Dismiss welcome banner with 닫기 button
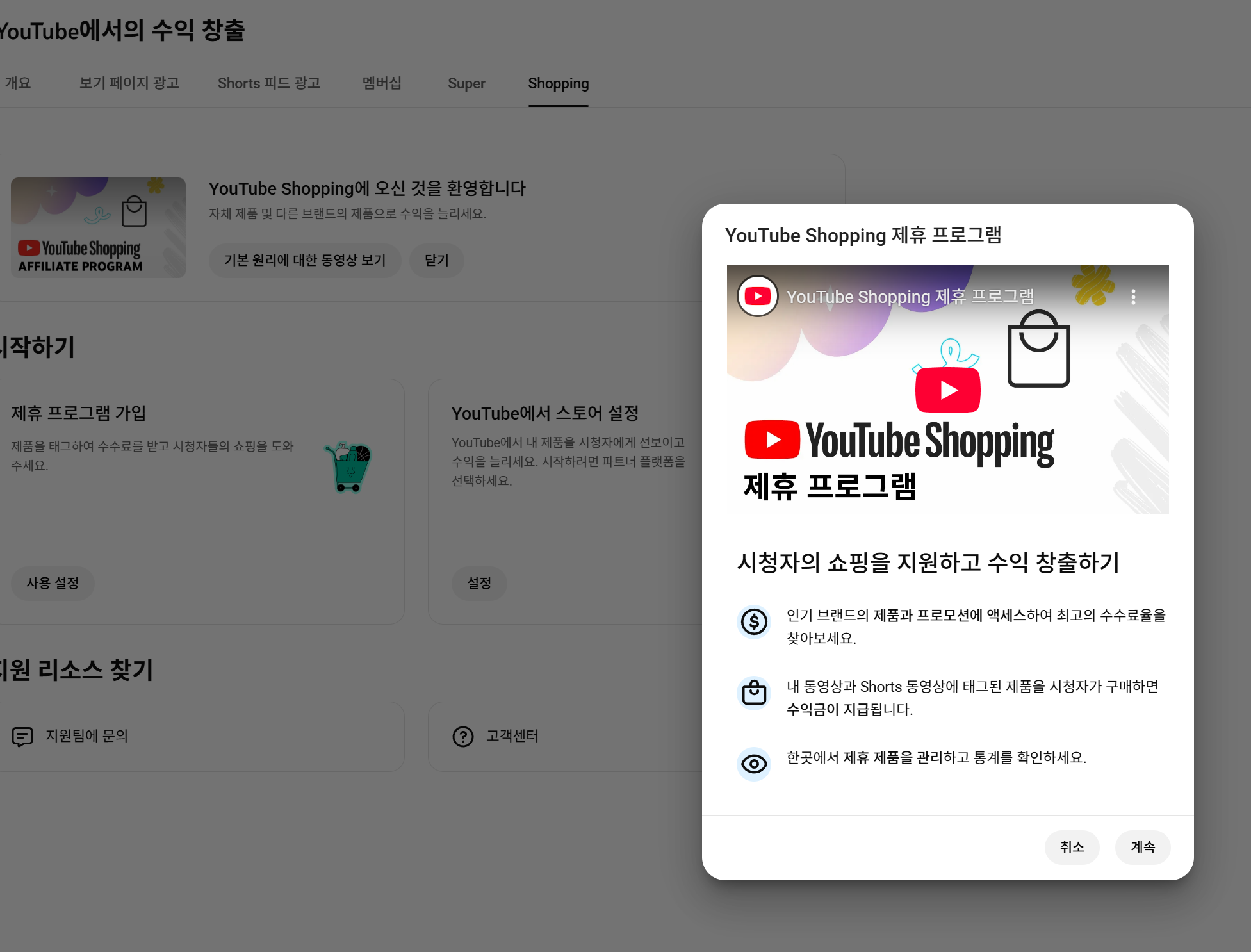 point(436,260)
